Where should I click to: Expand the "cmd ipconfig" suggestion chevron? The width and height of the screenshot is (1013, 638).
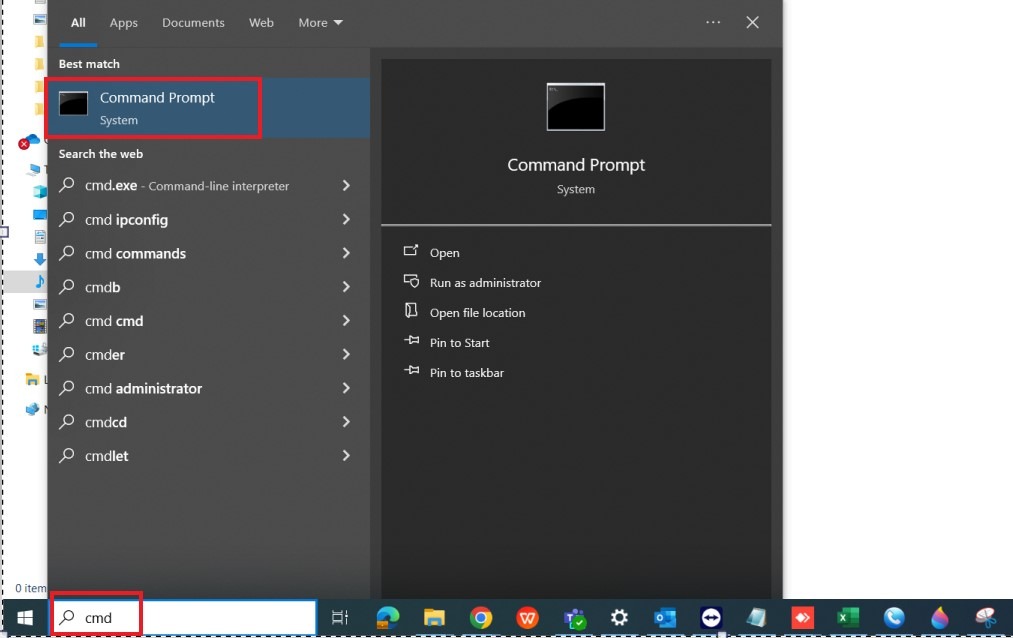click(346, 220)
